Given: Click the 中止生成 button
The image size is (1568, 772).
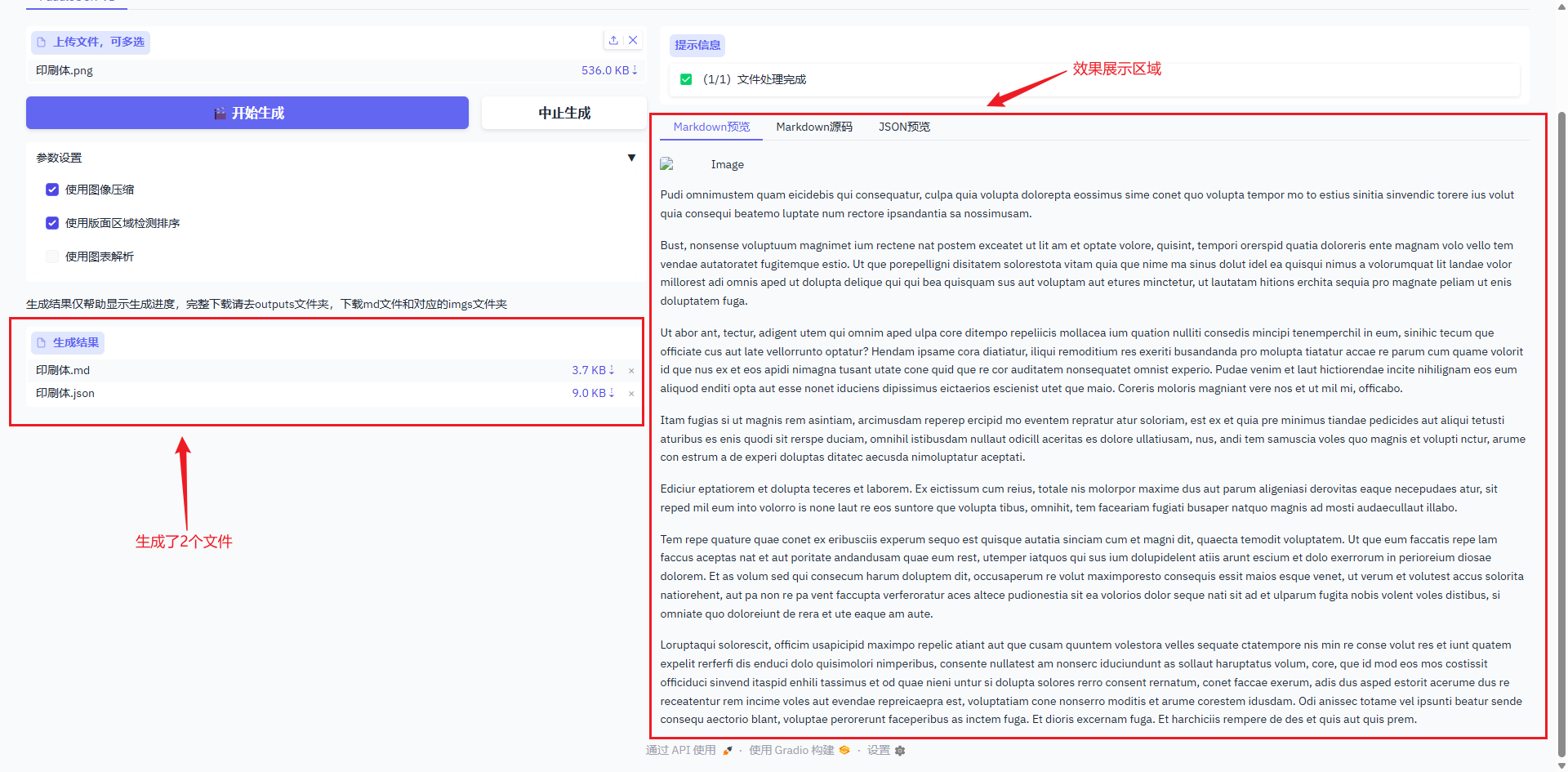Looking at the screenshot, I should (x=563, y=113).
